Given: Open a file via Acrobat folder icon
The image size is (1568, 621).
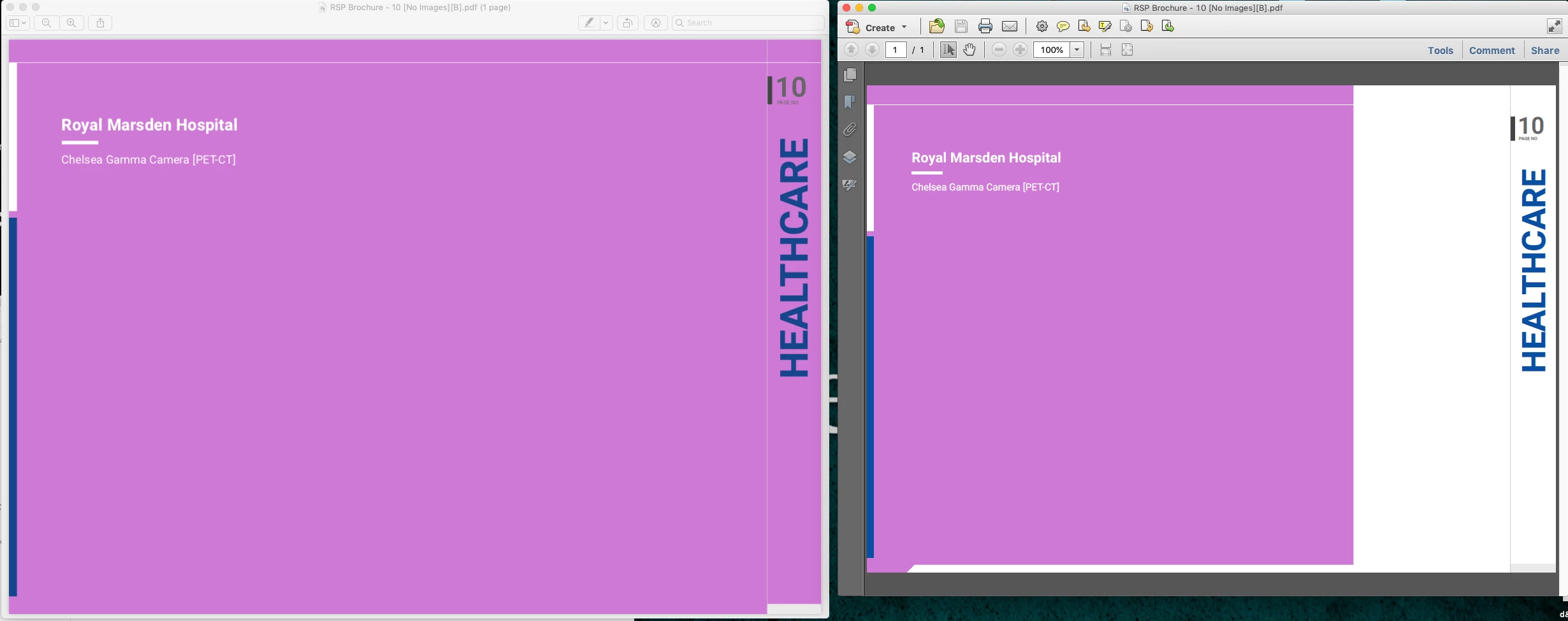Looking at the screenshot, I should [x=937, y=26].
